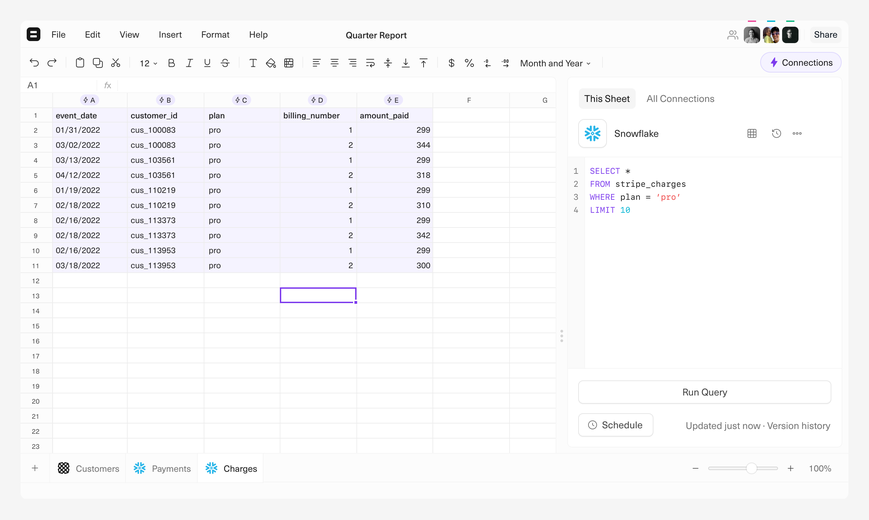Open the Snowflake more options ellipsis
The width and height of the screenshot is (869, 520).
[797, 134]
